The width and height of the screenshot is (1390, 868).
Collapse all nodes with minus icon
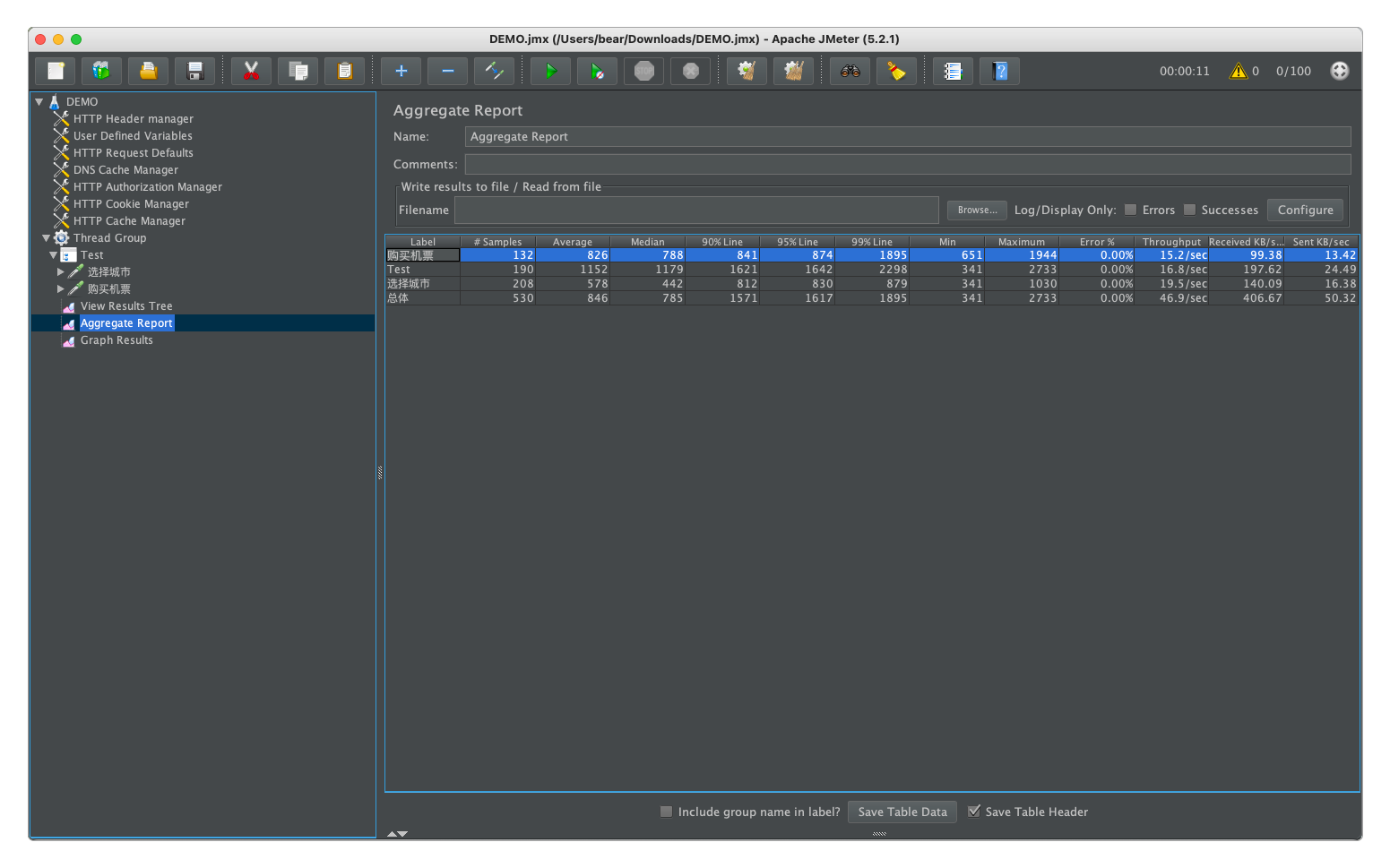[448, 71]
